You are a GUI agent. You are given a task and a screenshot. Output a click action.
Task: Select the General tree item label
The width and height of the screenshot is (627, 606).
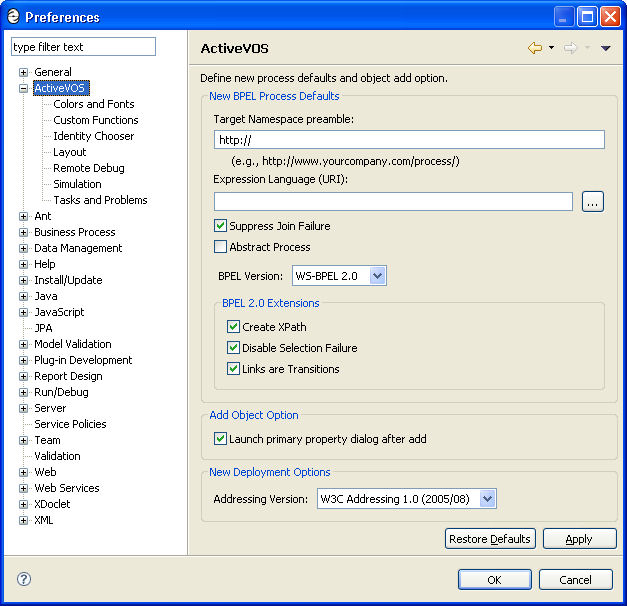pyautogui.click(x=53, y=72)
